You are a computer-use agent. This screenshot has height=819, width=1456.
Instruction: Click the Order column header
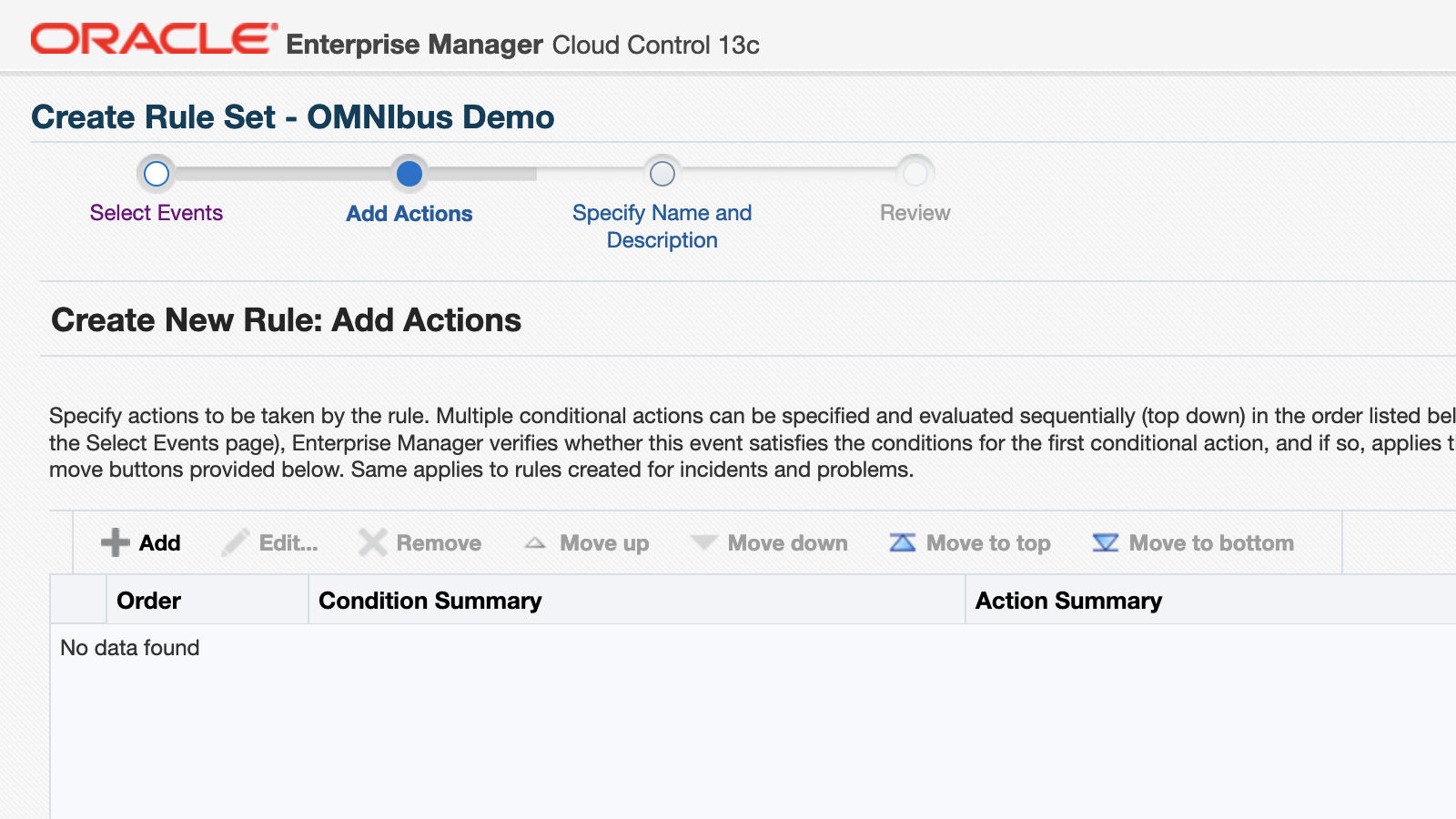149,601
